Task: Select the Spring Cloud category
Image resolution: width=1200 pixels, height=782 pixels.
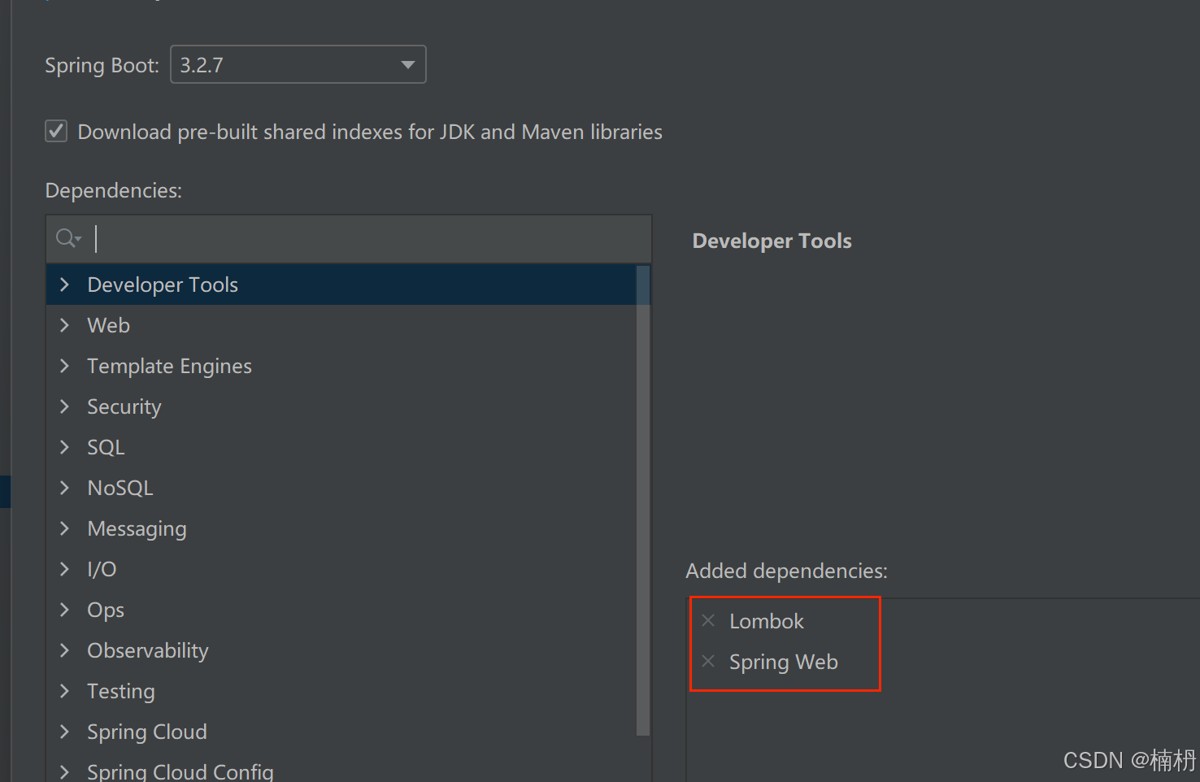Action: pyautogui.click(x=147, y=732)
